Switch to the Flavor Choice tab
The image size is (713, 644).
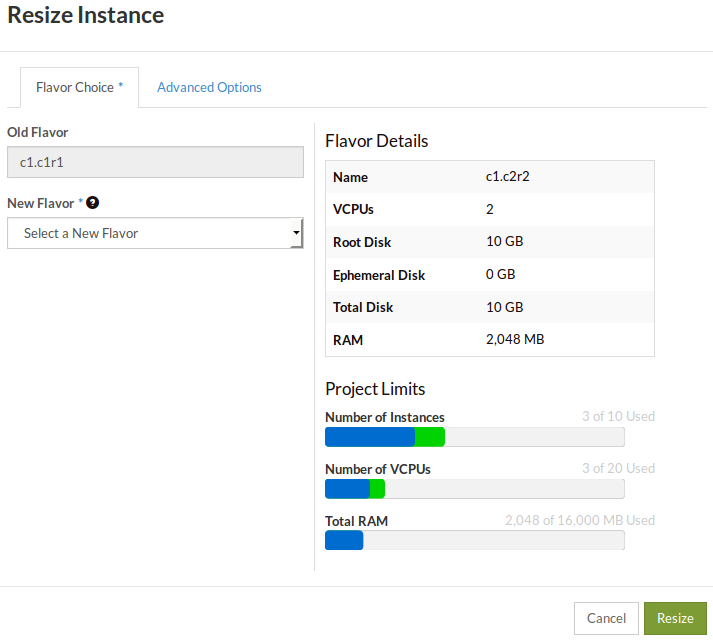(79, 87)
